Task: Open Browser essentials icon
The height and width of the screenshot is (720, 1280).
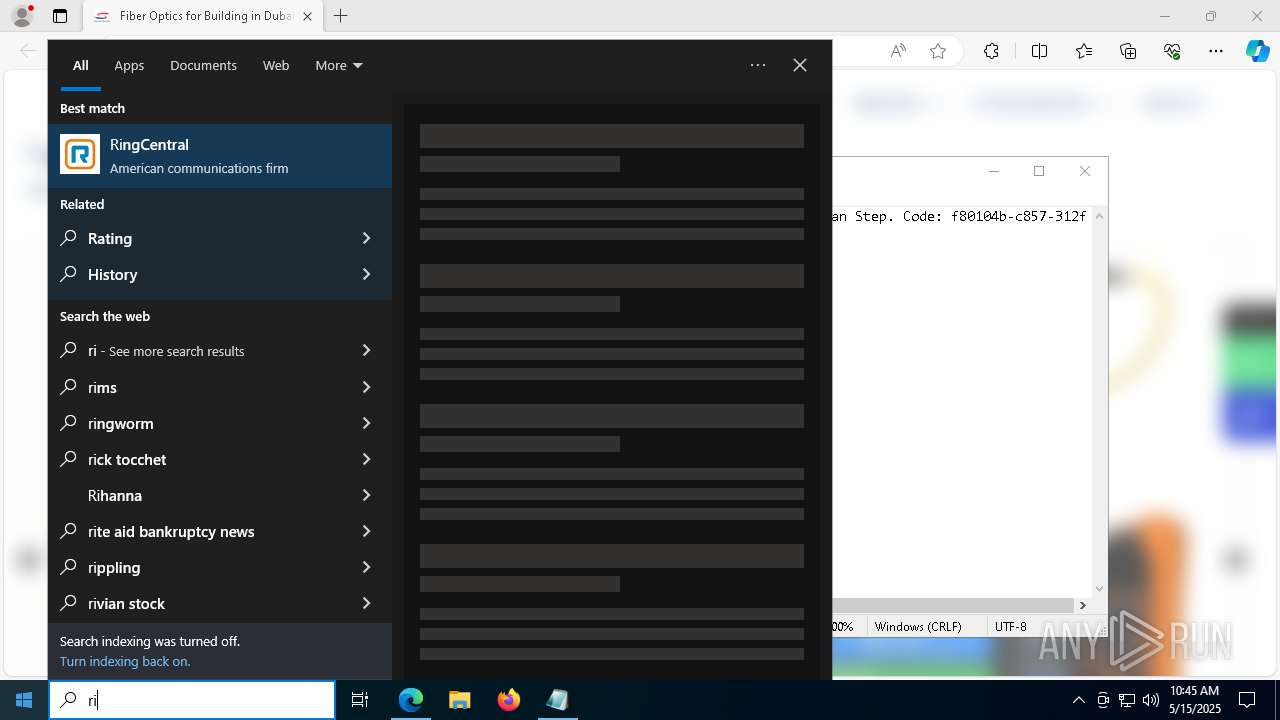Action: pos(1172,51)
